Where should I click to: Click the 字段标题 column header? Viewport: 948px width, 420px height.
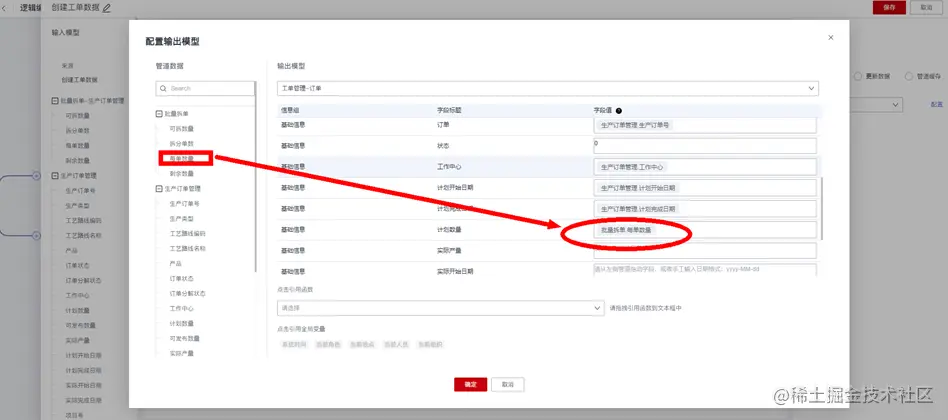coord(449,111)
